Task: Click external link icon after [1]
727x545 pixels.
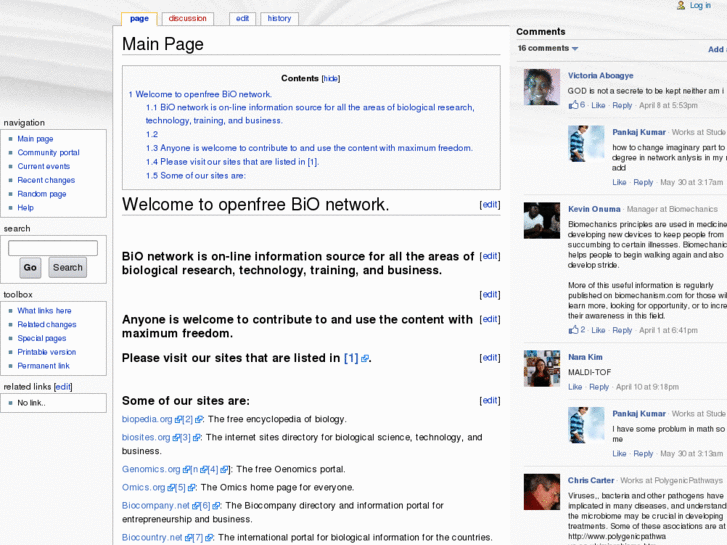Action: 365,359
